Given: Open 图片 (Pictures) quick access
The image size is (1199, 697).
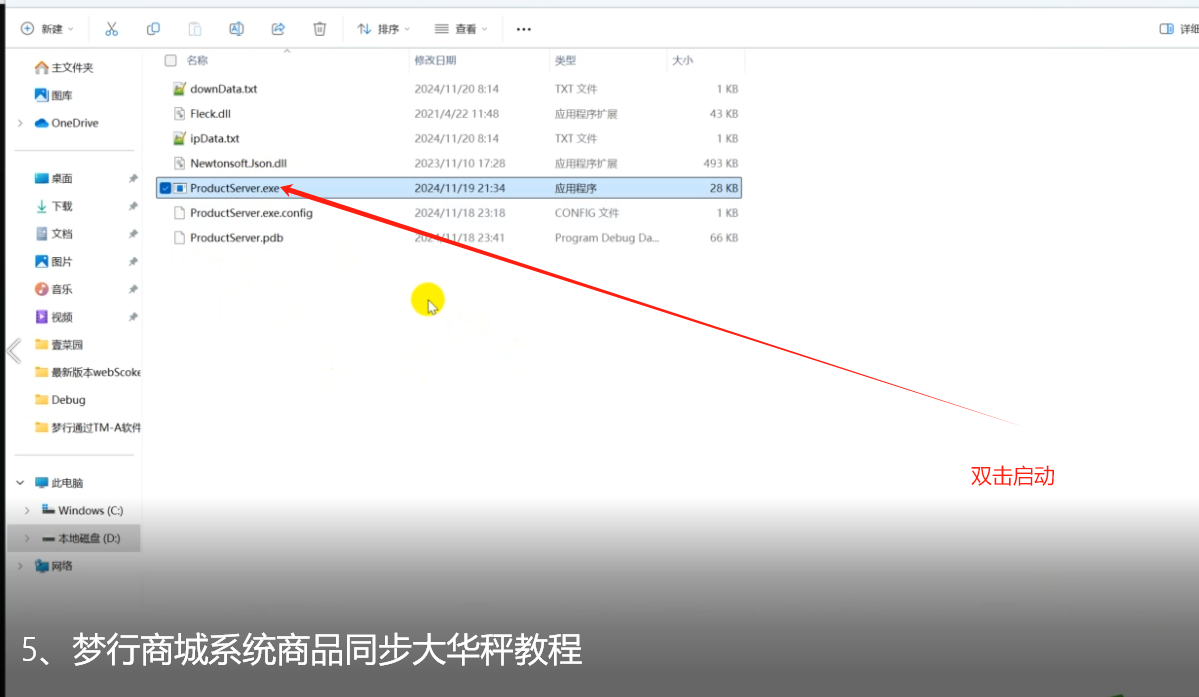Looking at the screenshot, I should pos(54,261).
